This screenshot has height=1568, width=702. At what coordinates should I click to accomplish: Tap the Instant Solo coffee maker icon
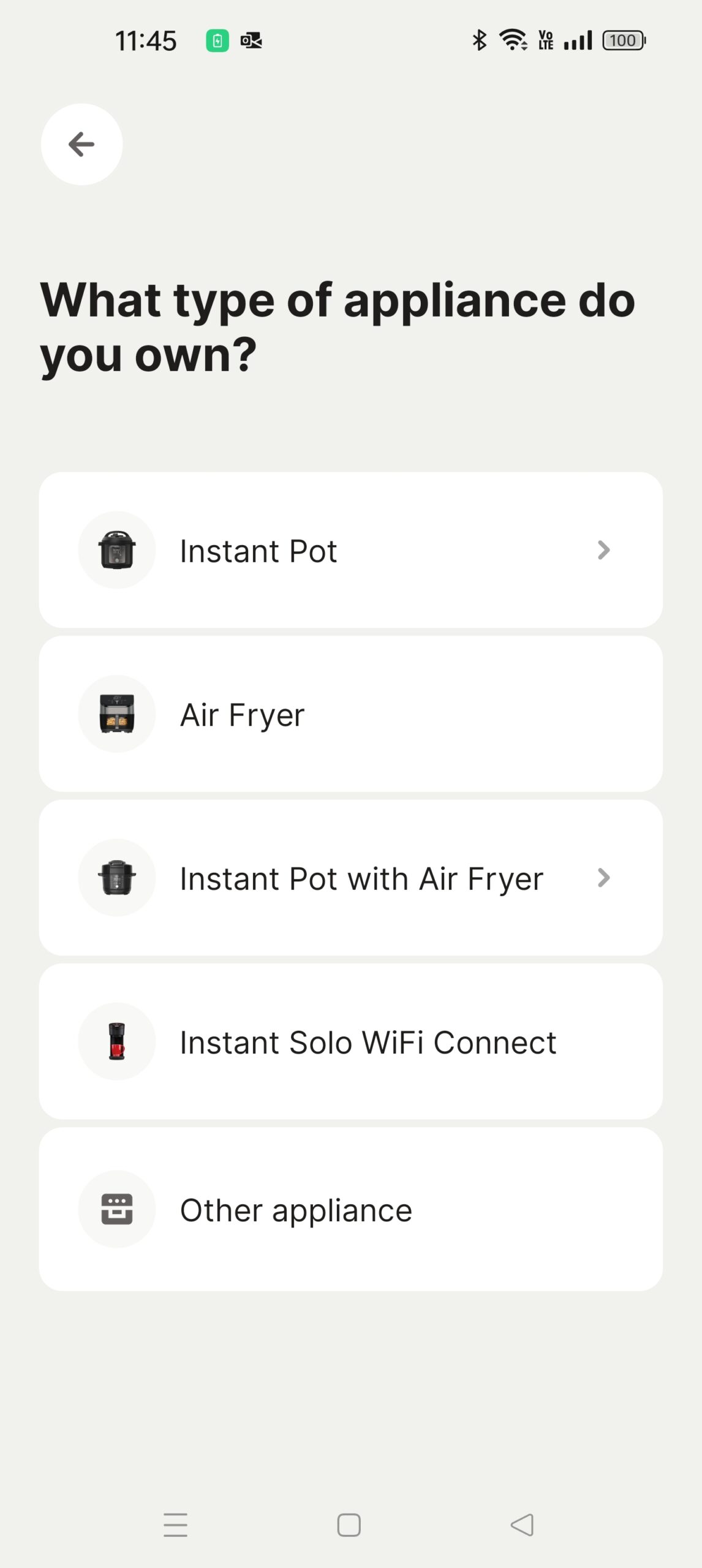(x=117, y=1041)
